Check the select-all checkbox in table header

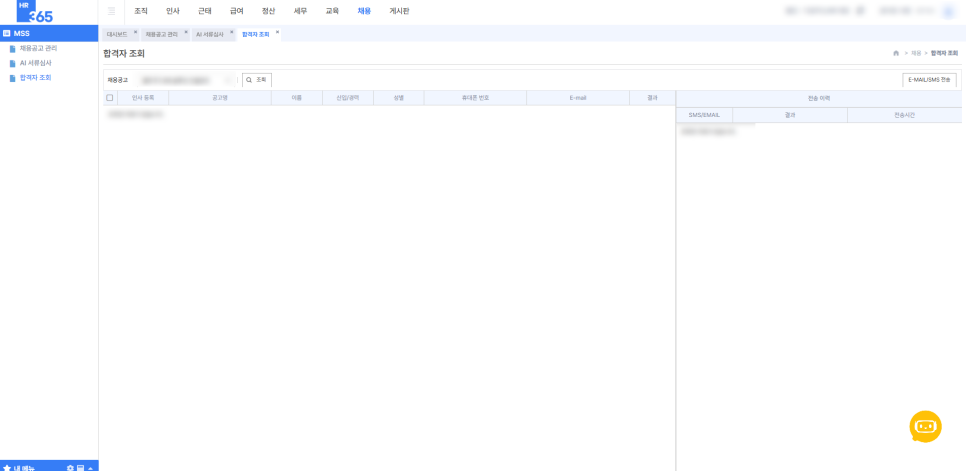[110, 98]
